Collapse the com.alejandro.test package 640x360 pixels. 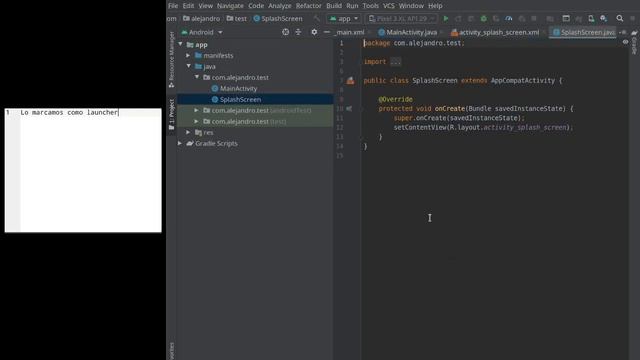click(x=197, y=77)
